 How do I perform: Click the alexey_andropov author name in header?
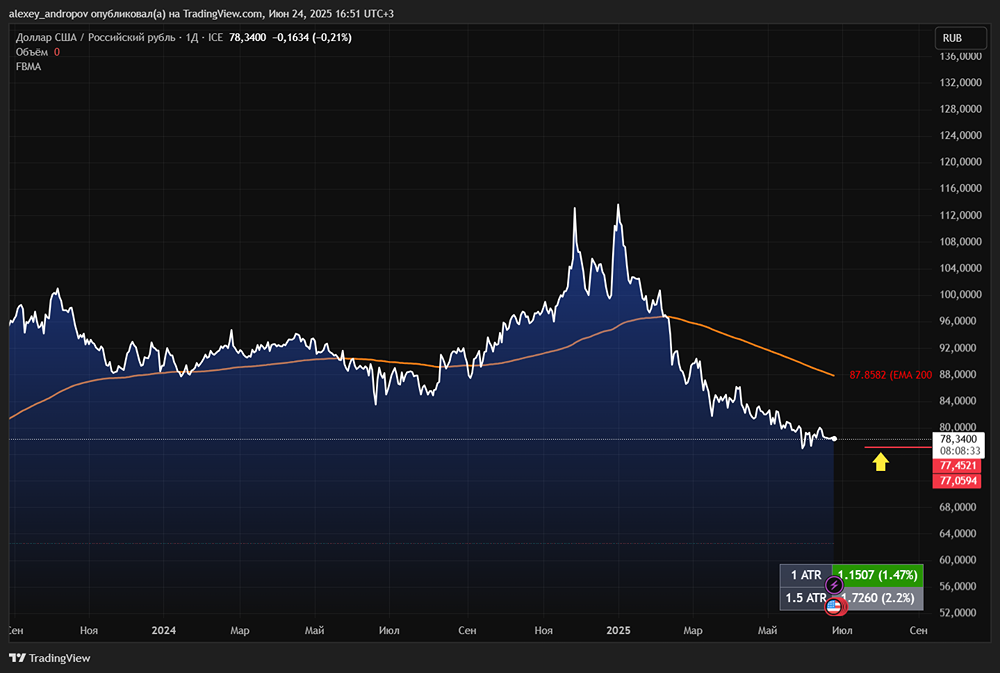pos(48,13)
